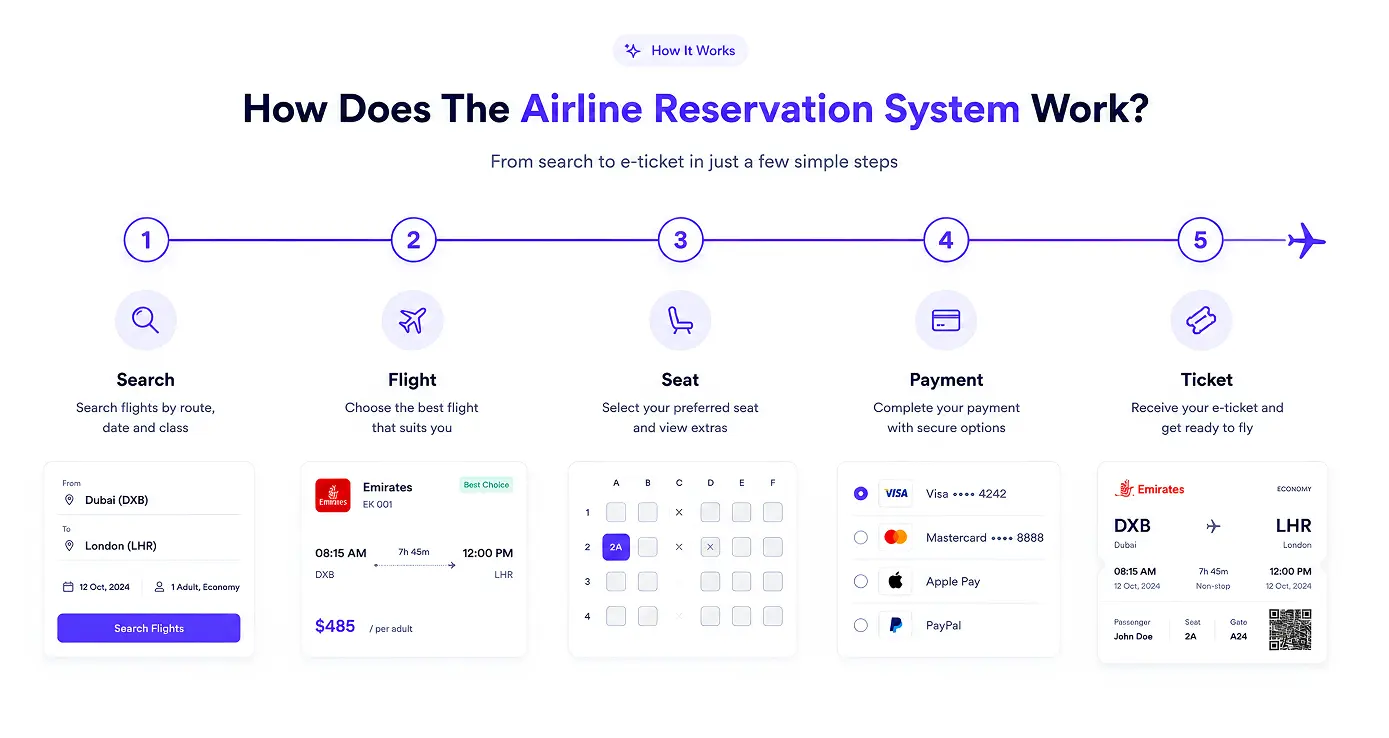
Task: Select seat 4E in the seat map
Action: (x=741, y=616)
